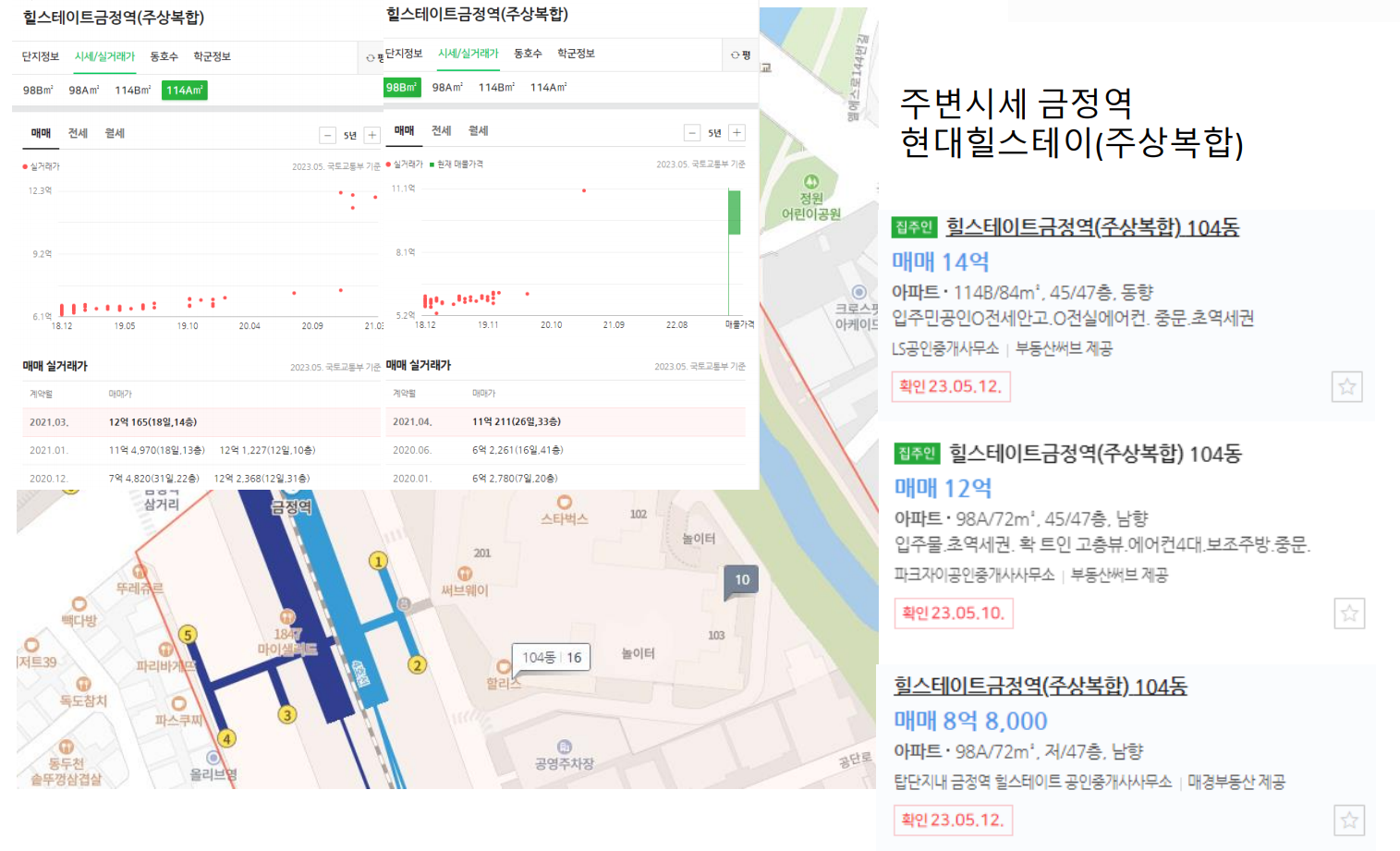Click 파스쿠찌 cafe icon on map
1400x851 pixels.
point(179,703)
